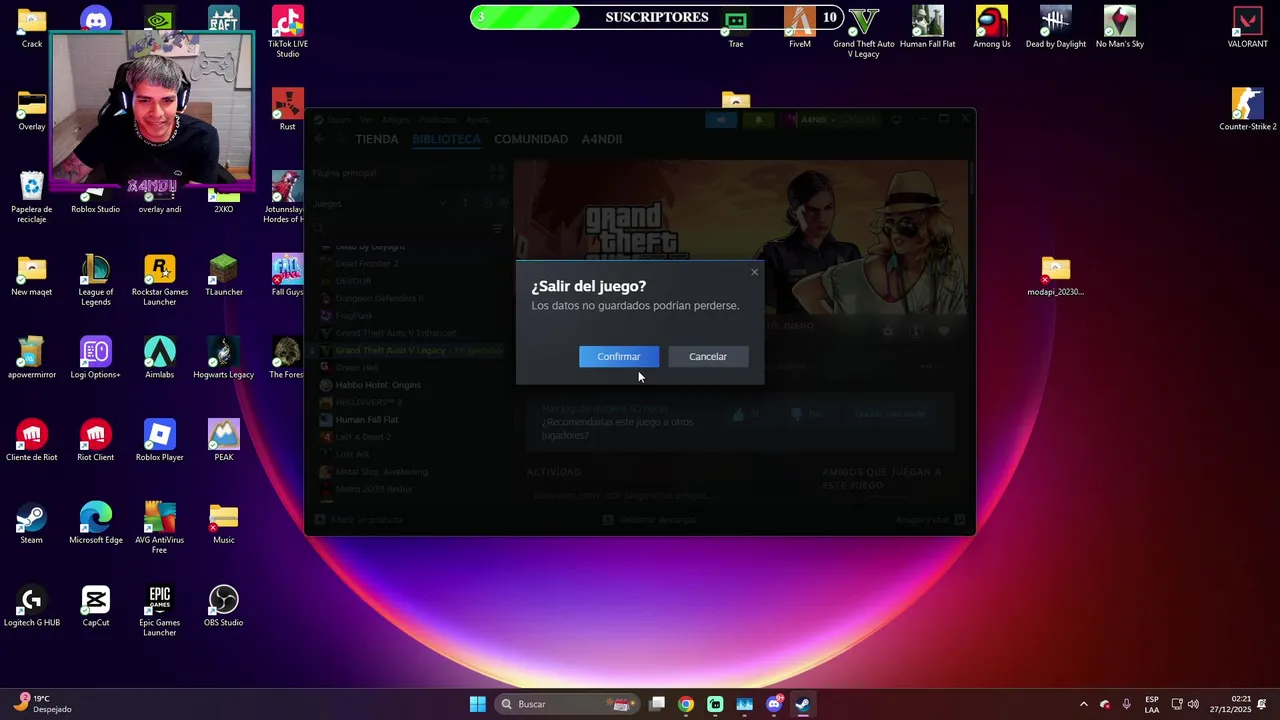Open Cliente de Riot icon
This screenshot has width=1280, height=720.
click(32, 441)
